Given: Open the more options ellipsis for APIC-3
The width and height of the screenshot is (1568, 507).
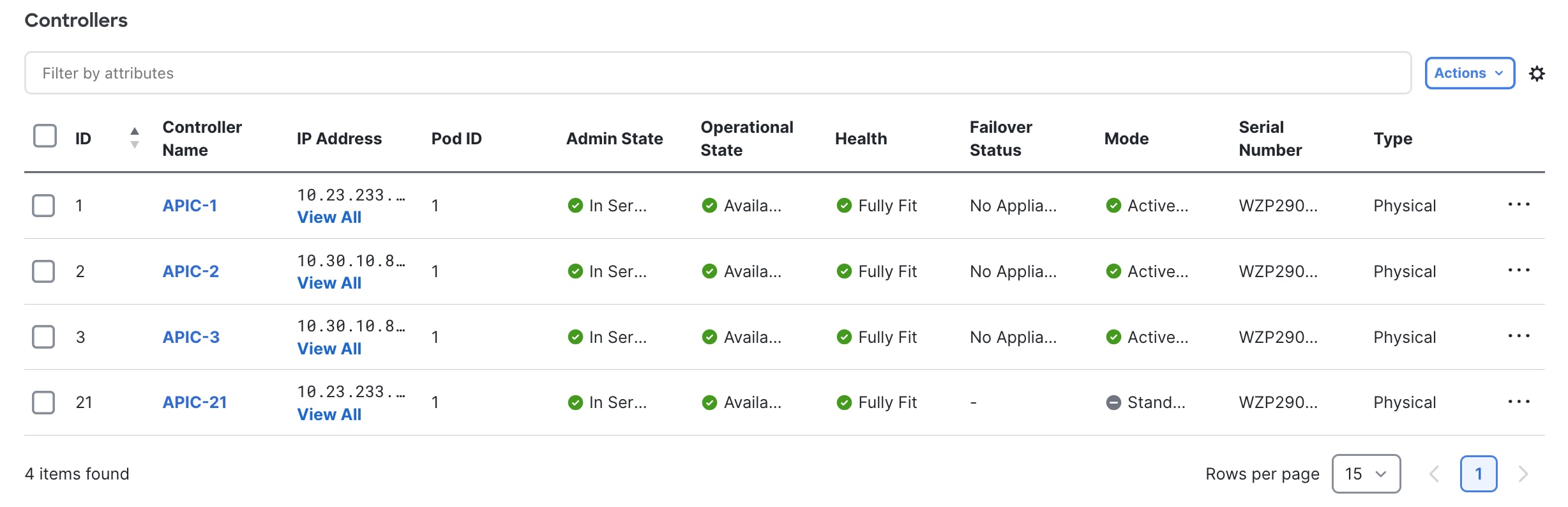Looking at the screenshot, I should pyautogui.click(x=1518, y=336).
